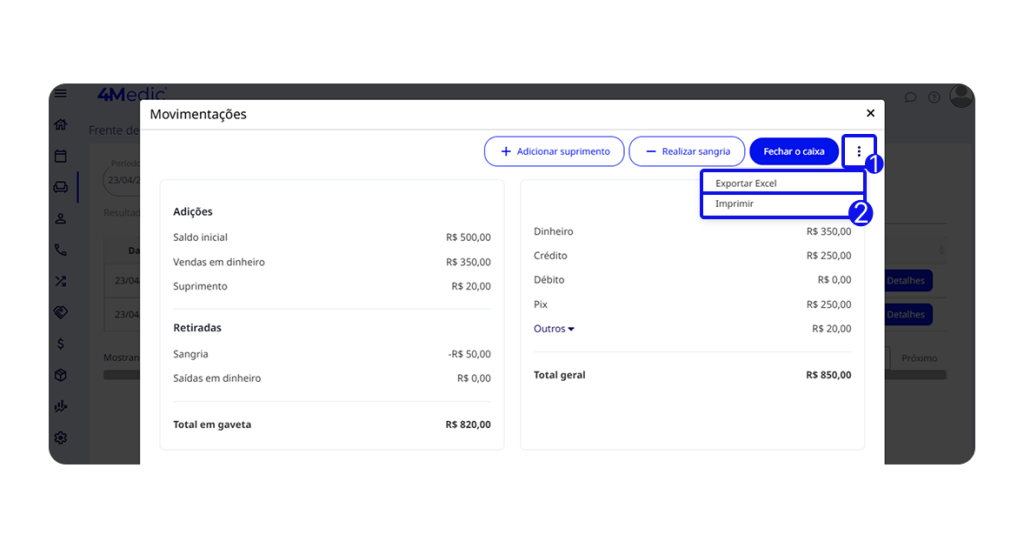Open the three-dot more options menu
Viewport: 1024px width, 548px height.
pos(858,151)
